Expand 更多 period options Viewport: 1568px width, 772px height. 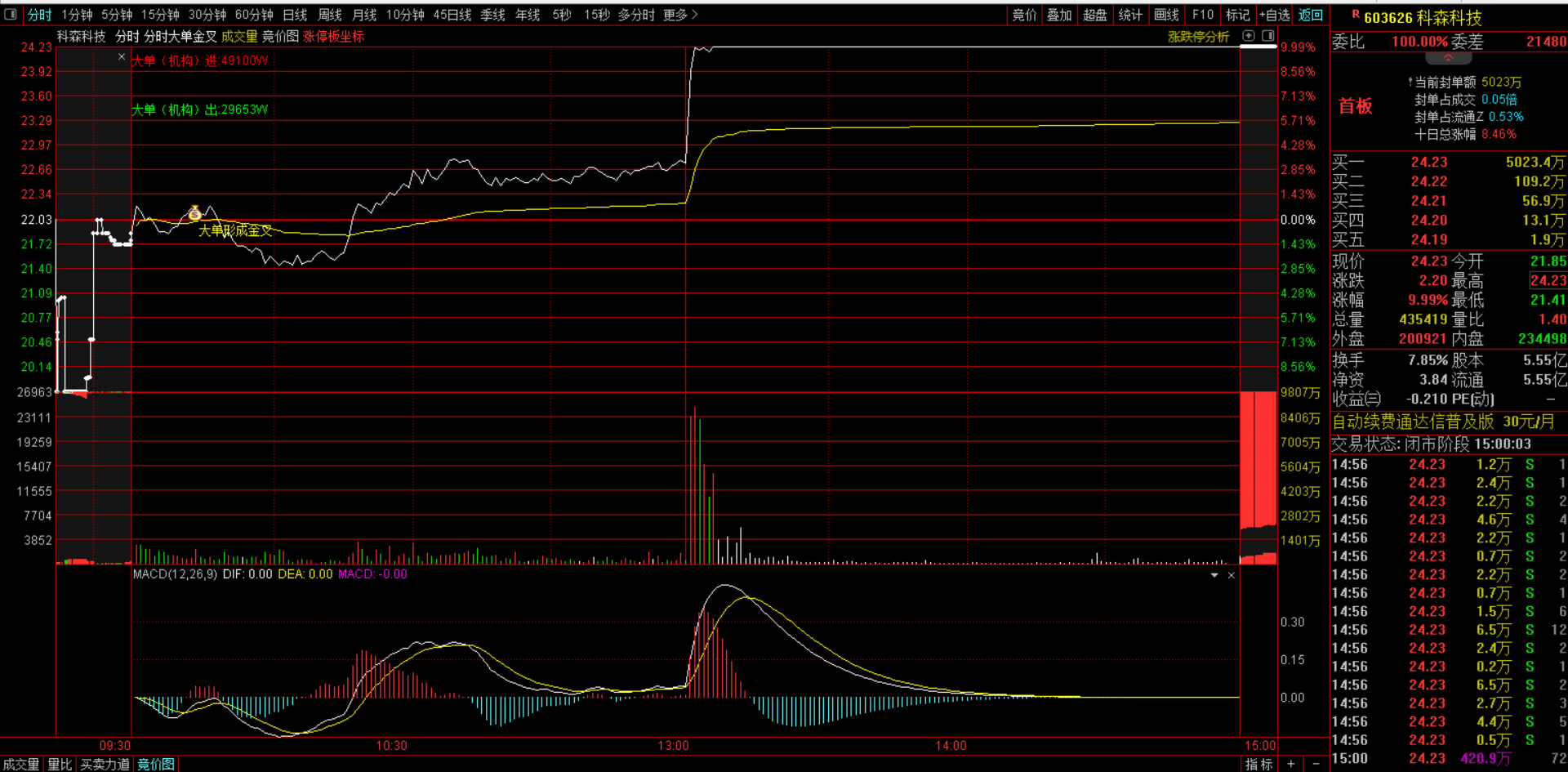pos(680,15)
